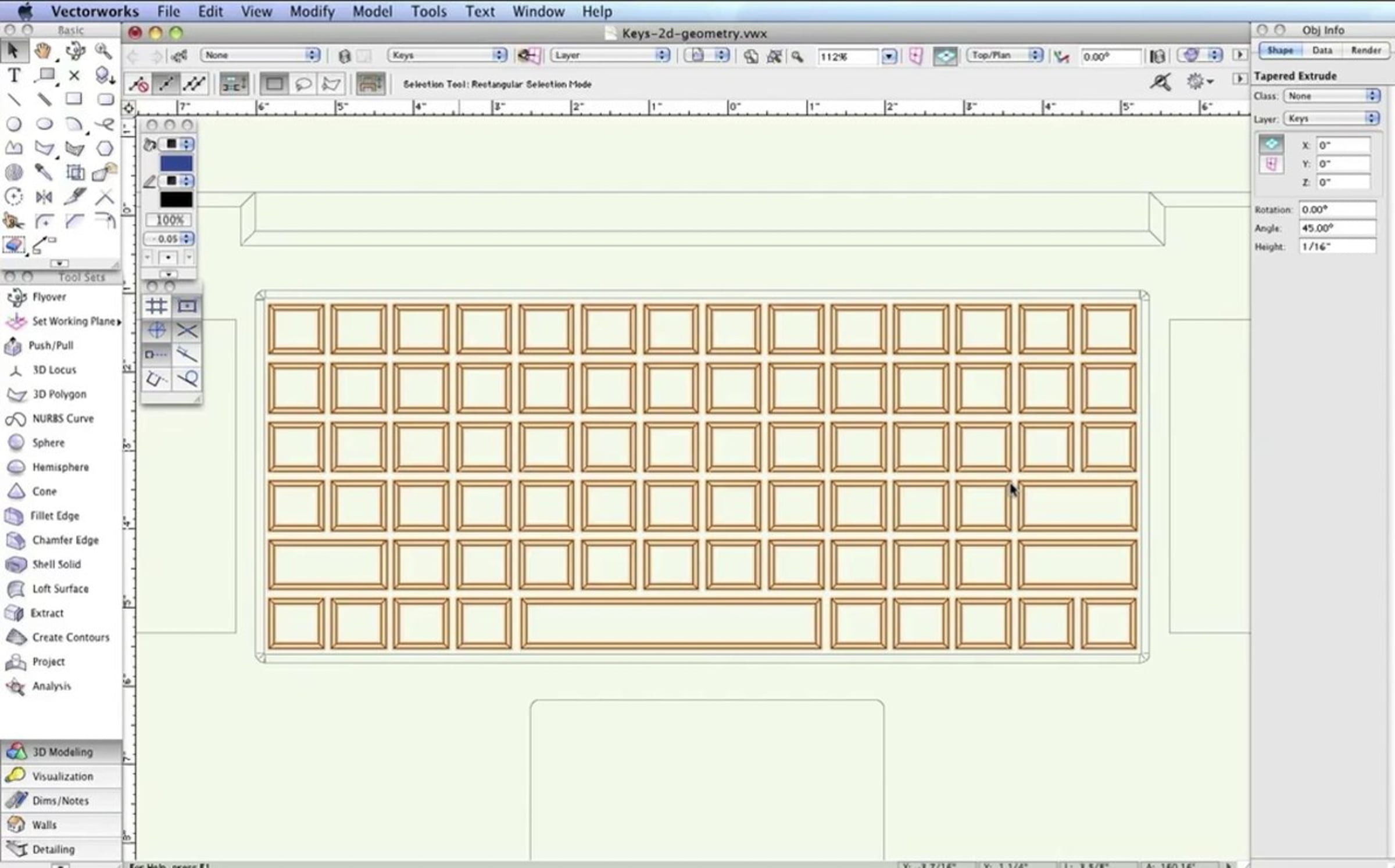
Task: Open the Modify menu
Action: 312,11
